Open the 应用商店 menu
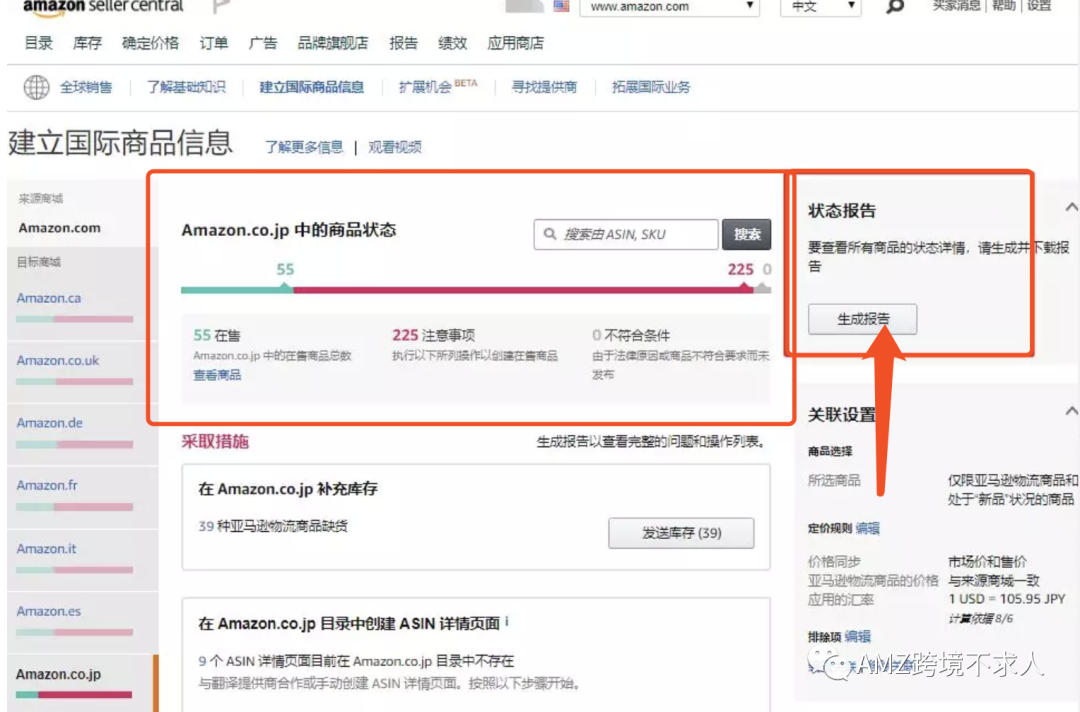This screenshot has height=712, width=1080. pos(515,43)
